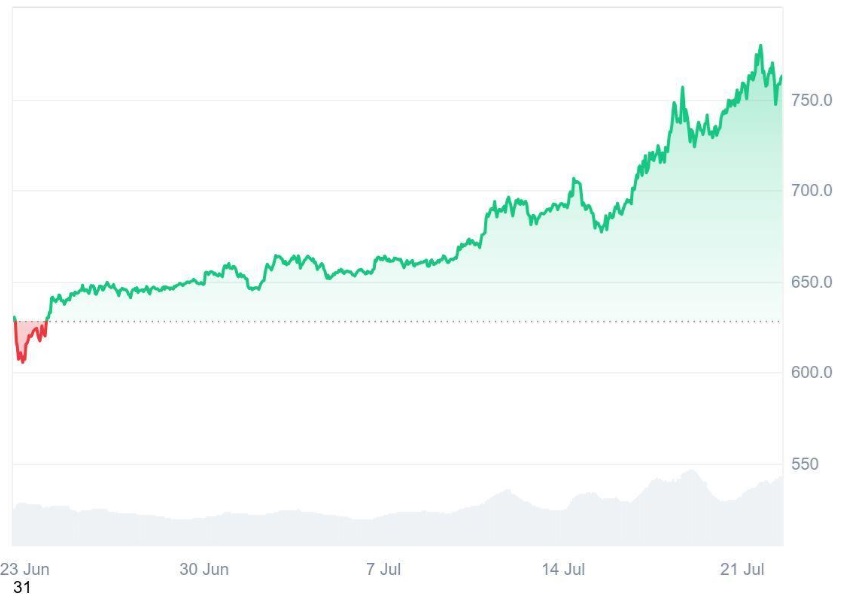Select the 7 Jul axis label
This screenshot has height=602, width=855.
[385, 568]
